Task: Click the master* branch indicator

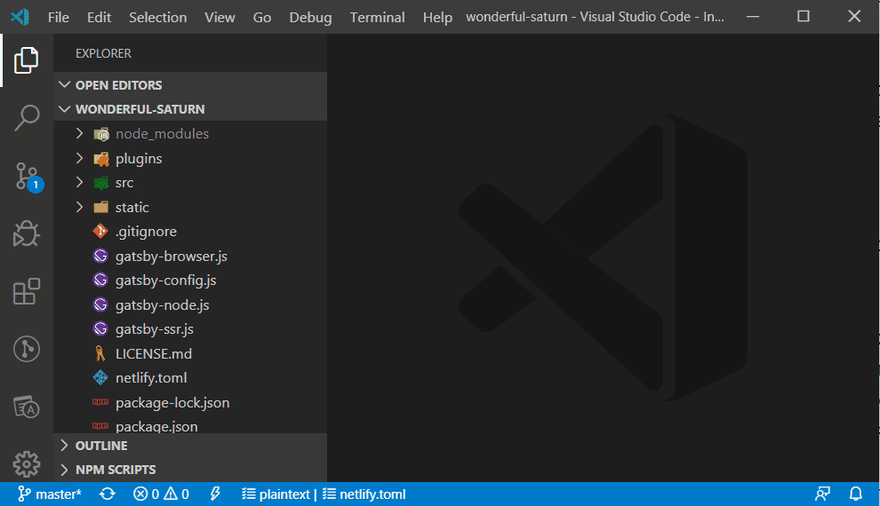Action: 49,494
